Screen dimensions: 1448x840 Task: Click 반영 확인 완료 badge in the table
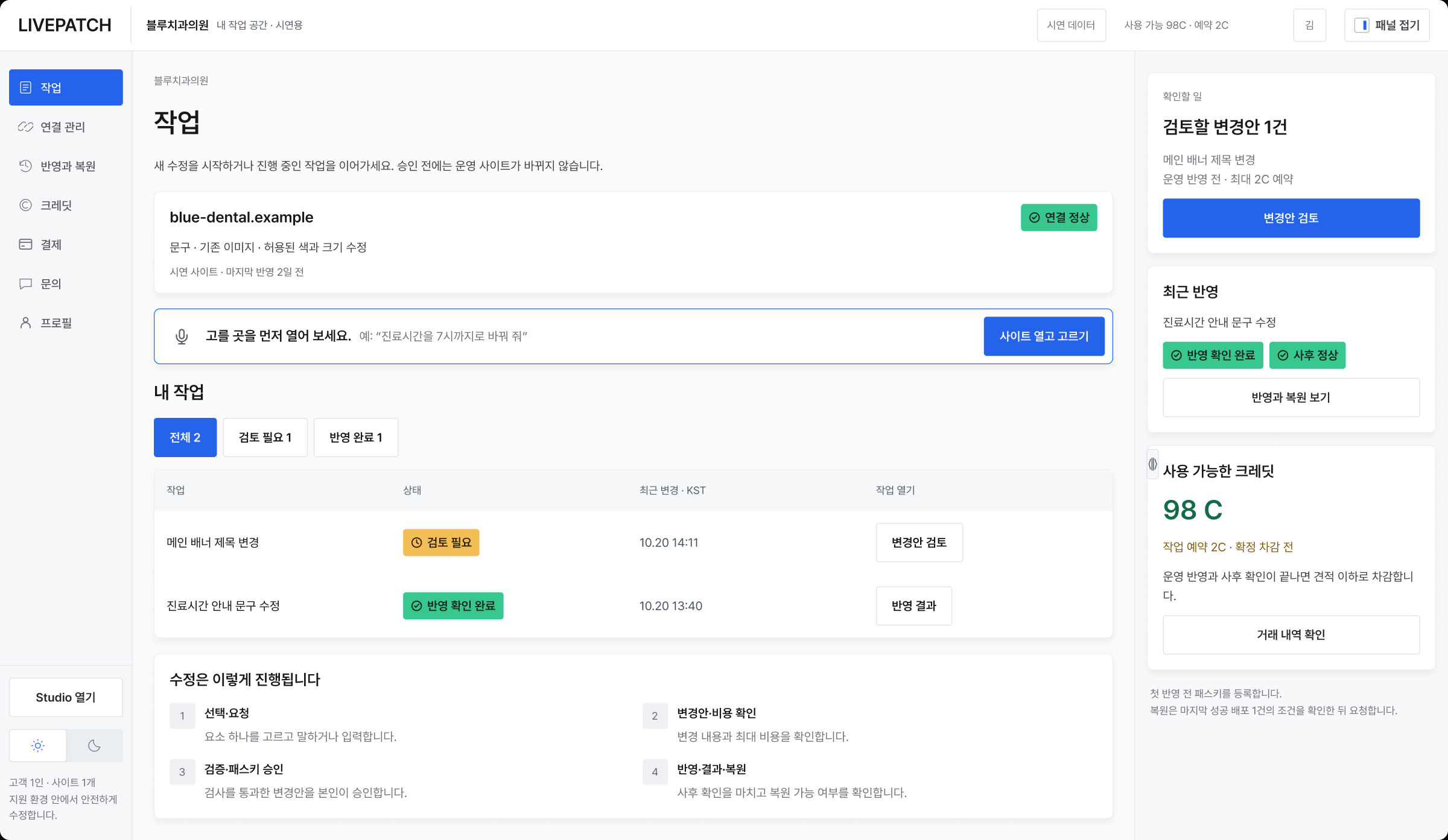click(453, 606)
